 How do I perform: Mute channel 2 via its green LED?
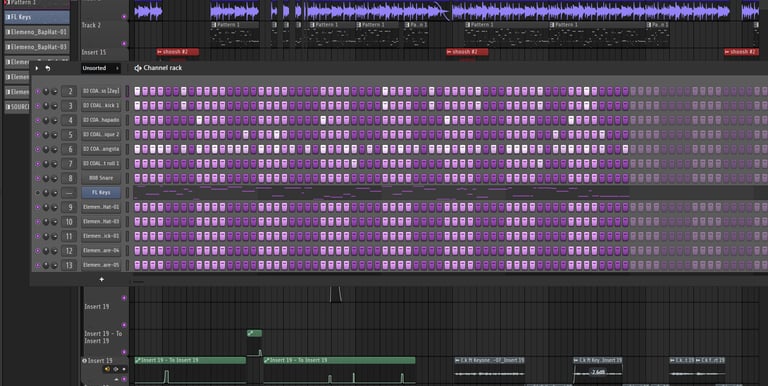[x=38, y=91]
